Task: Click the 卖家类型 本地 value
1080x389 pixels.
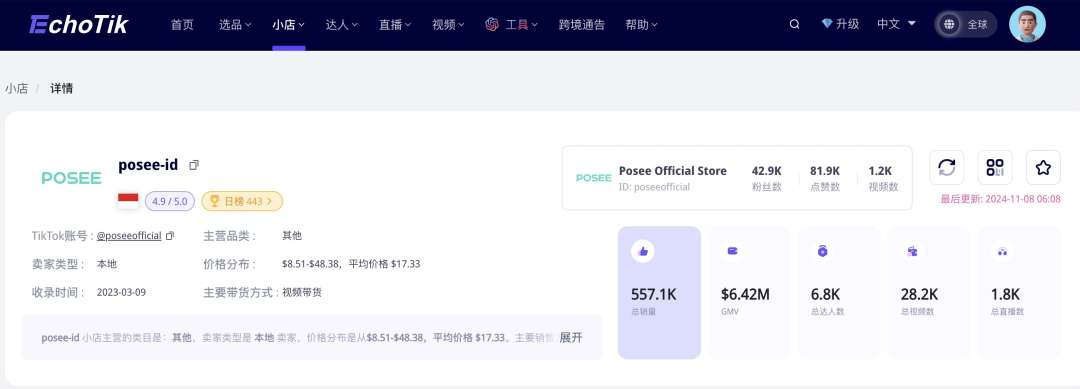Action: click(106, 264)
